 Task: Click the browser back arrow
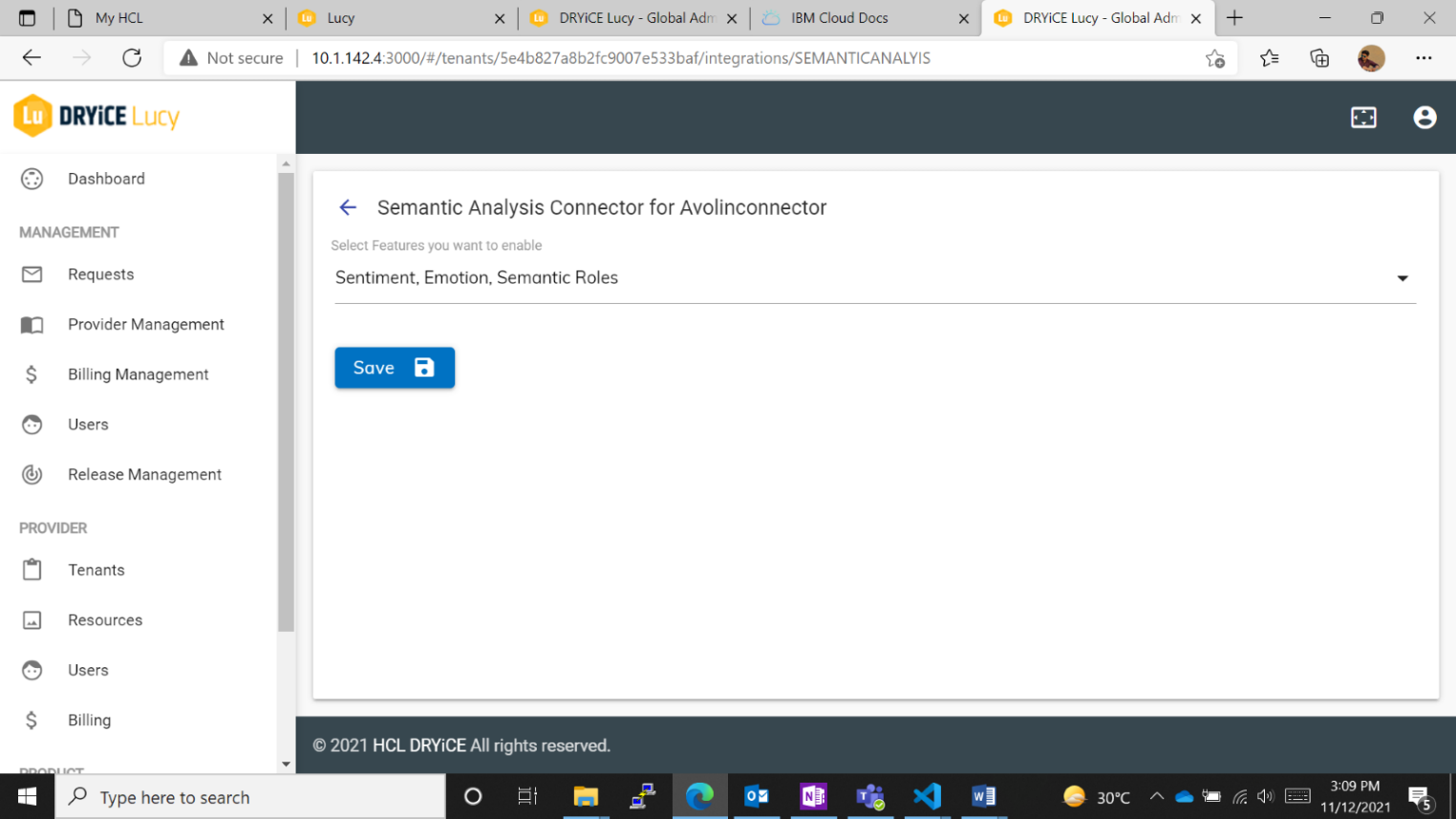click(x=32, y=58)
